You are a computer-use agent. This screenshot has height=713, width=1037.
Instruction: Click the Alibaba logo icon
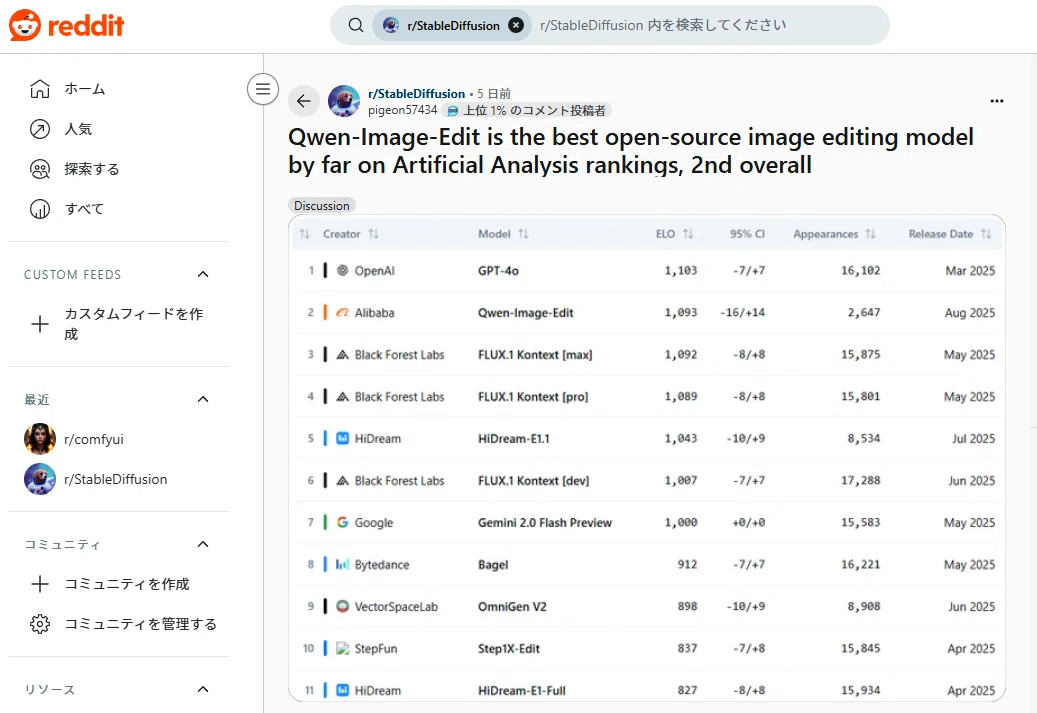tap(343, 312)
